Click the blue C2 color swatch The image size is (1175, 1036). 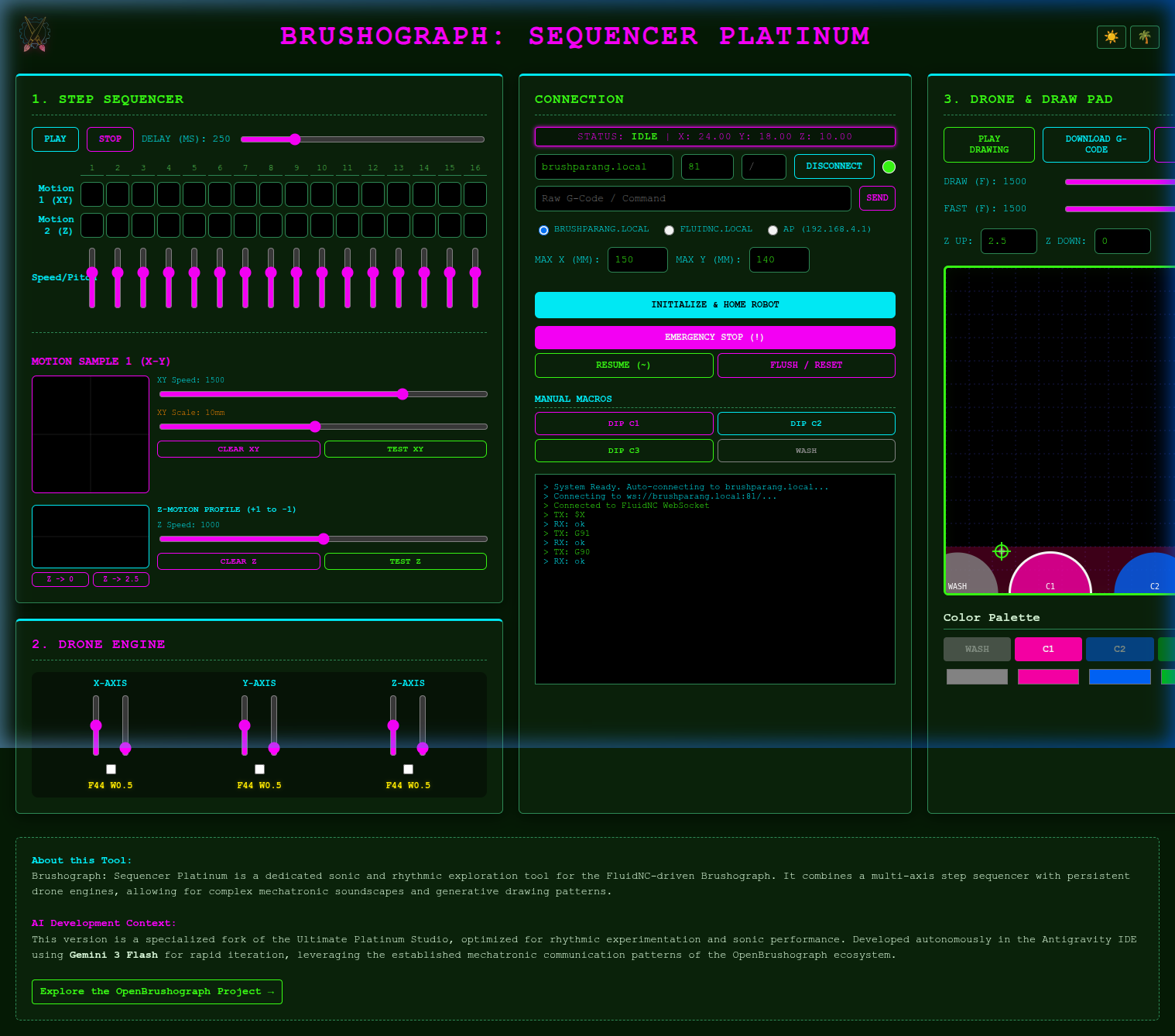click(1119, 677)
